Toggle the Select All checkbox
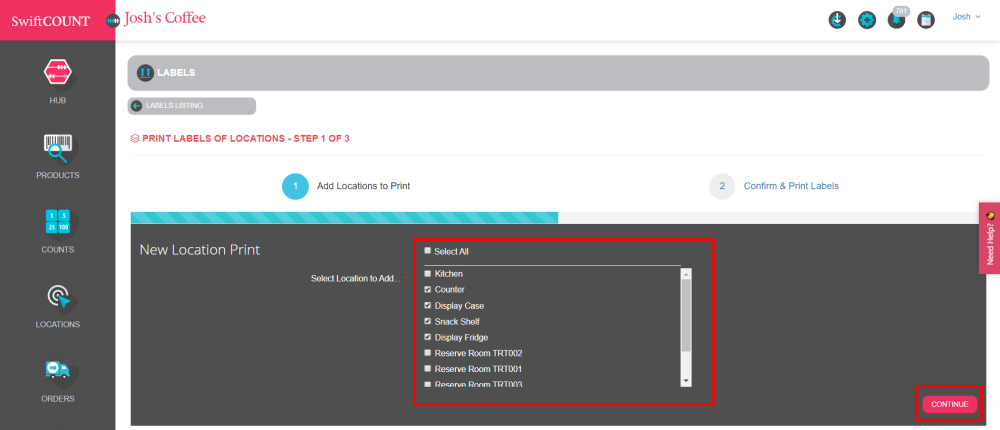Screen dimensions: 1000x430 tap(427, 251)
